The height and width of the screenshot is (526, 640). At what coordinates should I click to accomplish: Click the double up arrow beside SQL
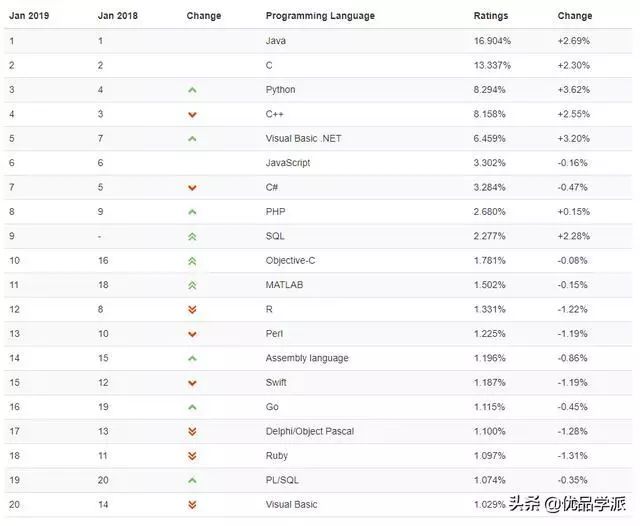pyautogui.click(x=192, y=236)
